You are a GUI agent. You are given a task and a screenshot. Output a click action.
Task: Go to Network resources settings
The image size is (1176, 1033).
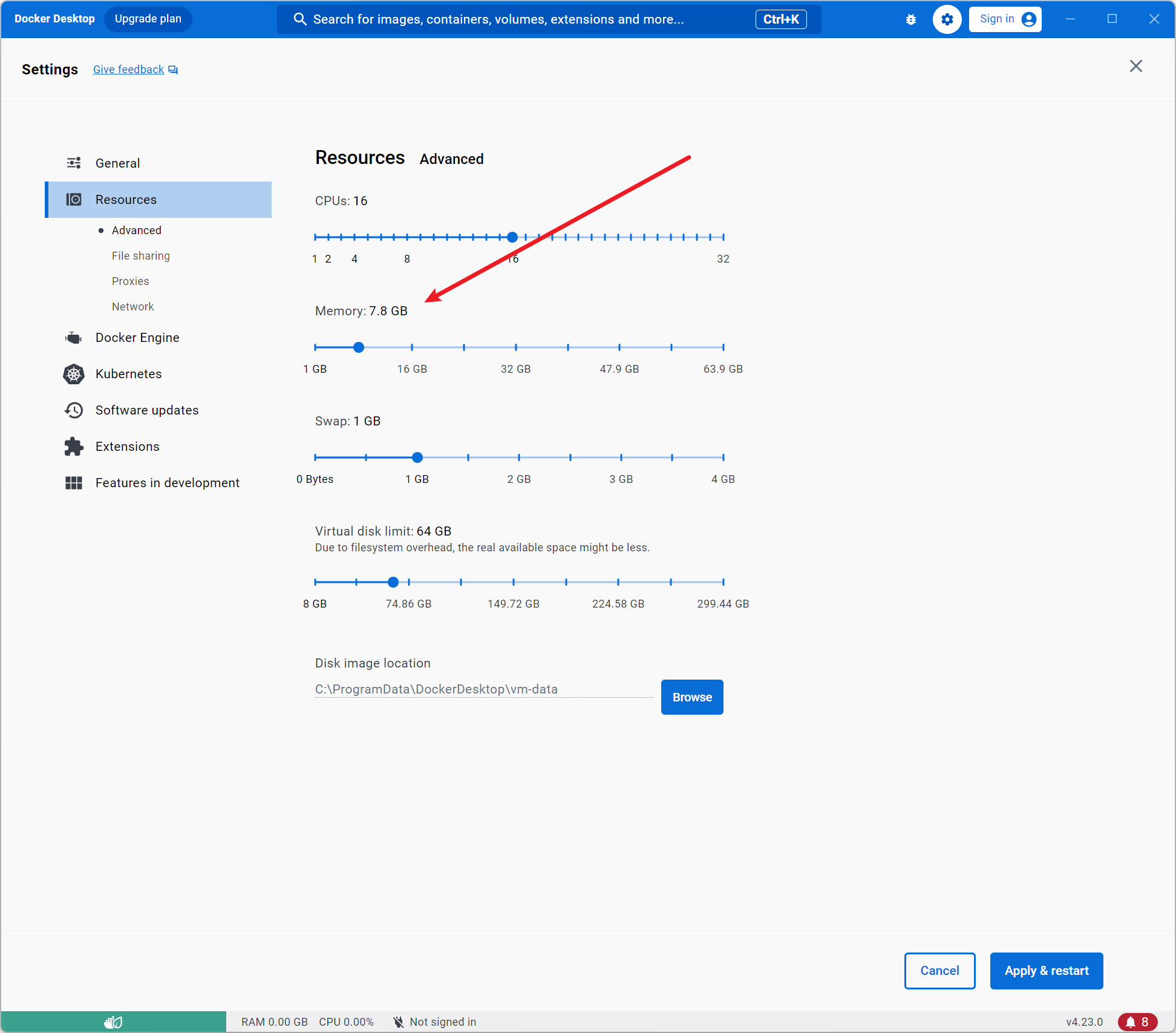132,307
